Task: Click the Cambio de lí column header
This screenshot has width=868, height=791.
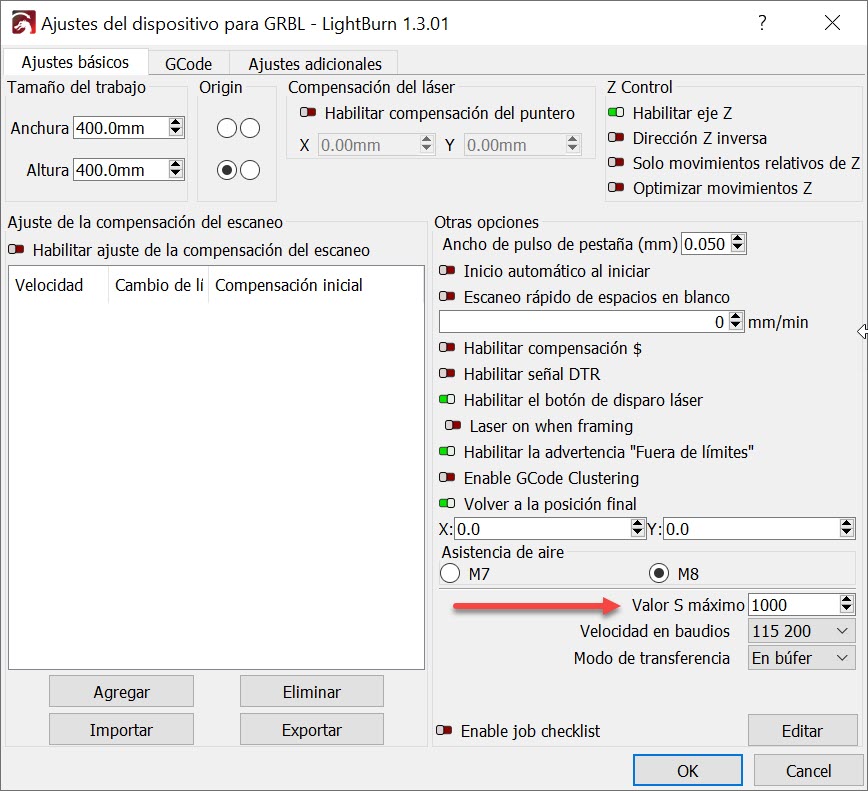Action: coord(158,285)
